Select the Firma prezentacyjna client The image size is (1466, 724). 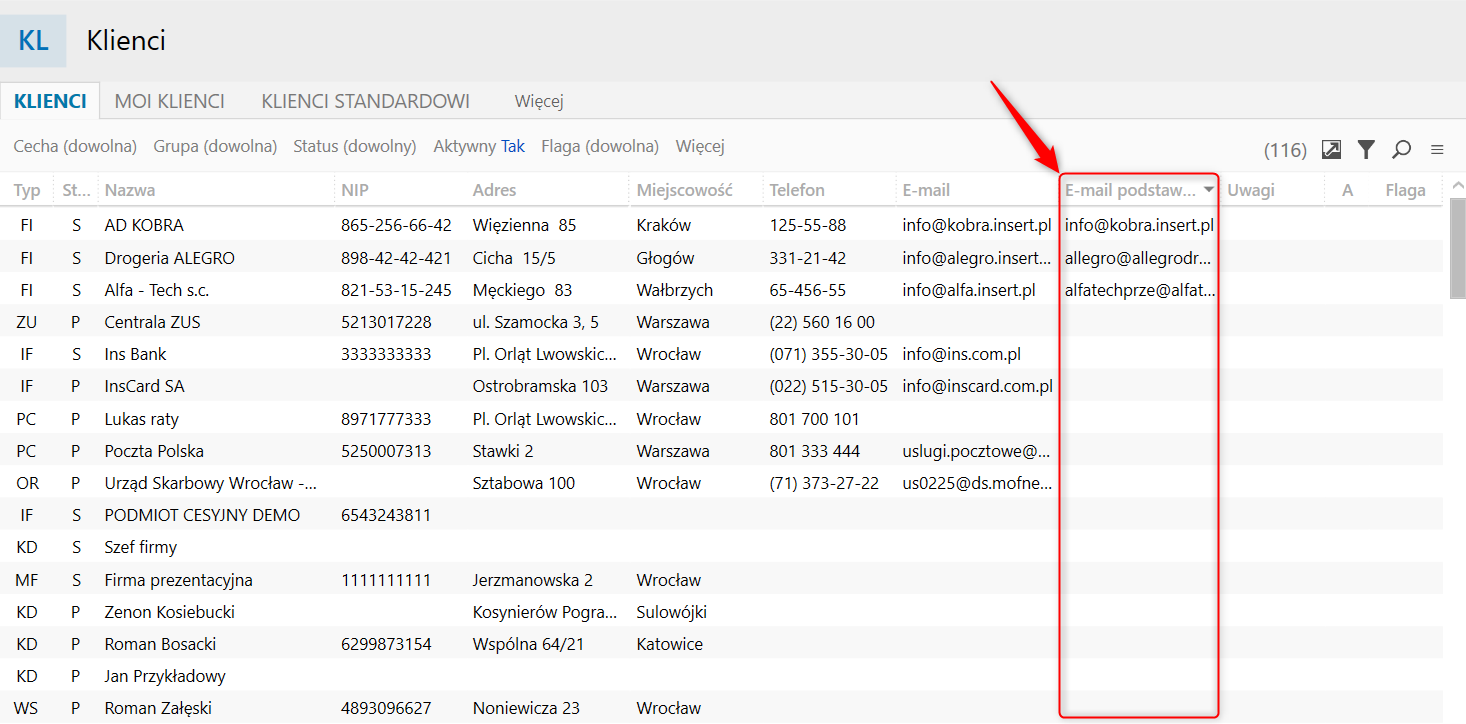721,580
